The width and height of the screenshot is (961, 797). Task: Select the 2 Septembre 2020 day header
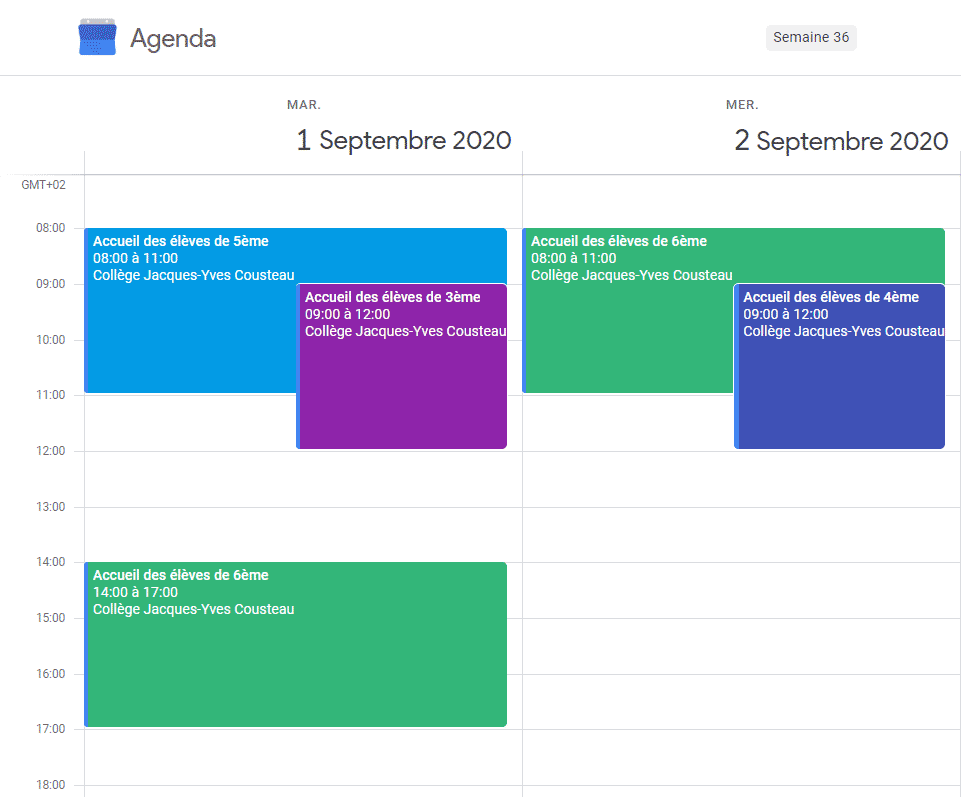click(841, 141)
